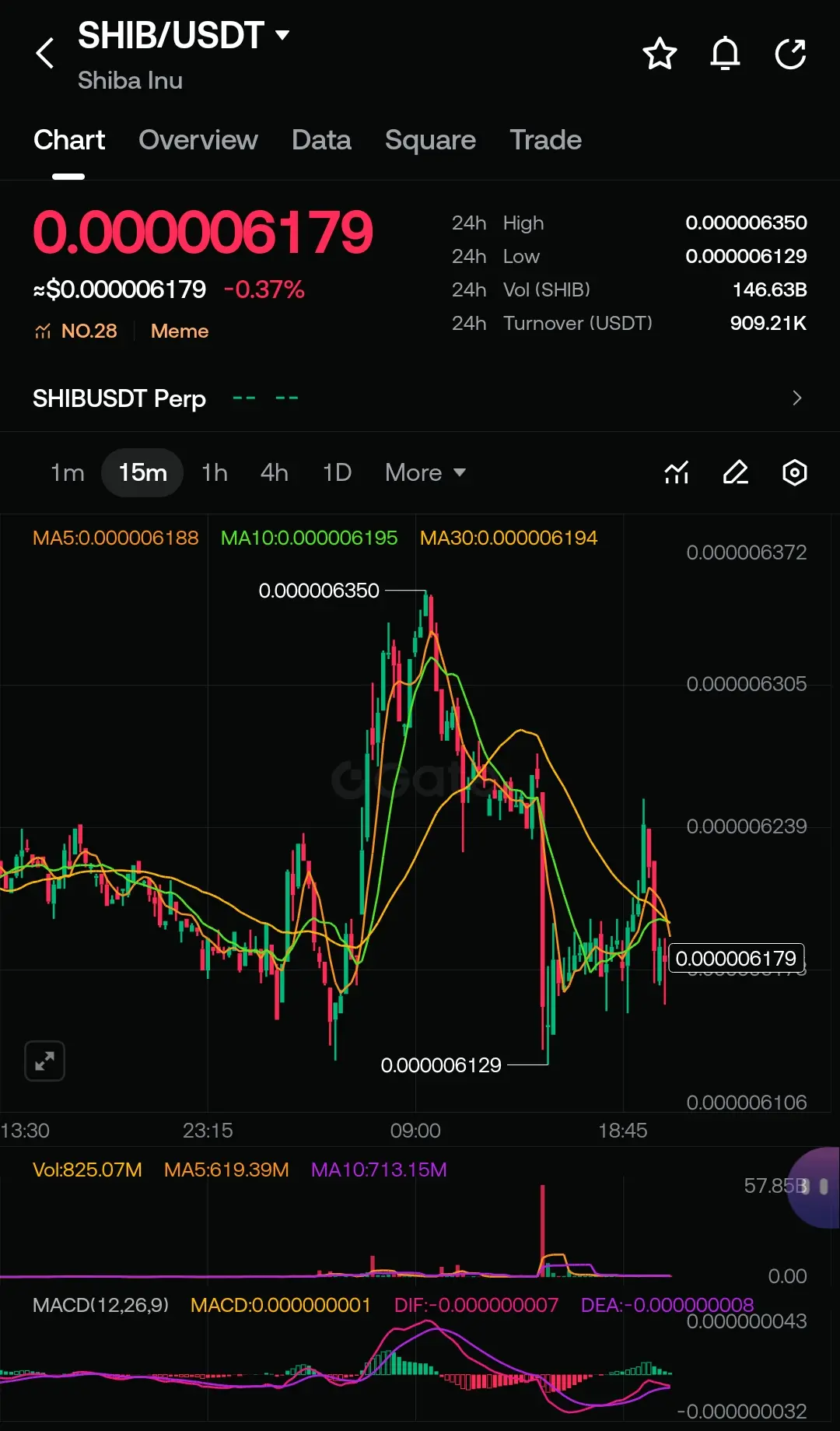Tap the 24h Low value 0.000006129

pyautogui.click(x=746, y=256)
